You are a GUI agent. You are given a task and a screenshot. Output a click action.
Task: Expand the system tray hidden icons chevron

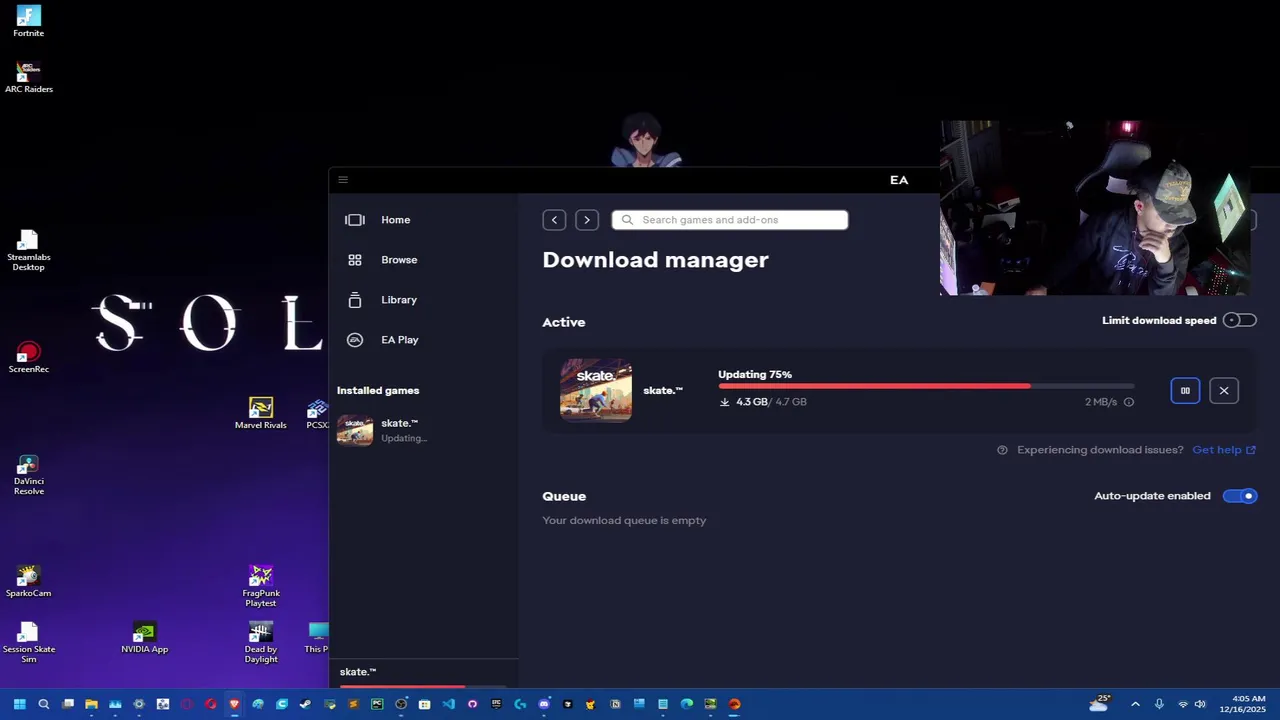coord(1135,704)
